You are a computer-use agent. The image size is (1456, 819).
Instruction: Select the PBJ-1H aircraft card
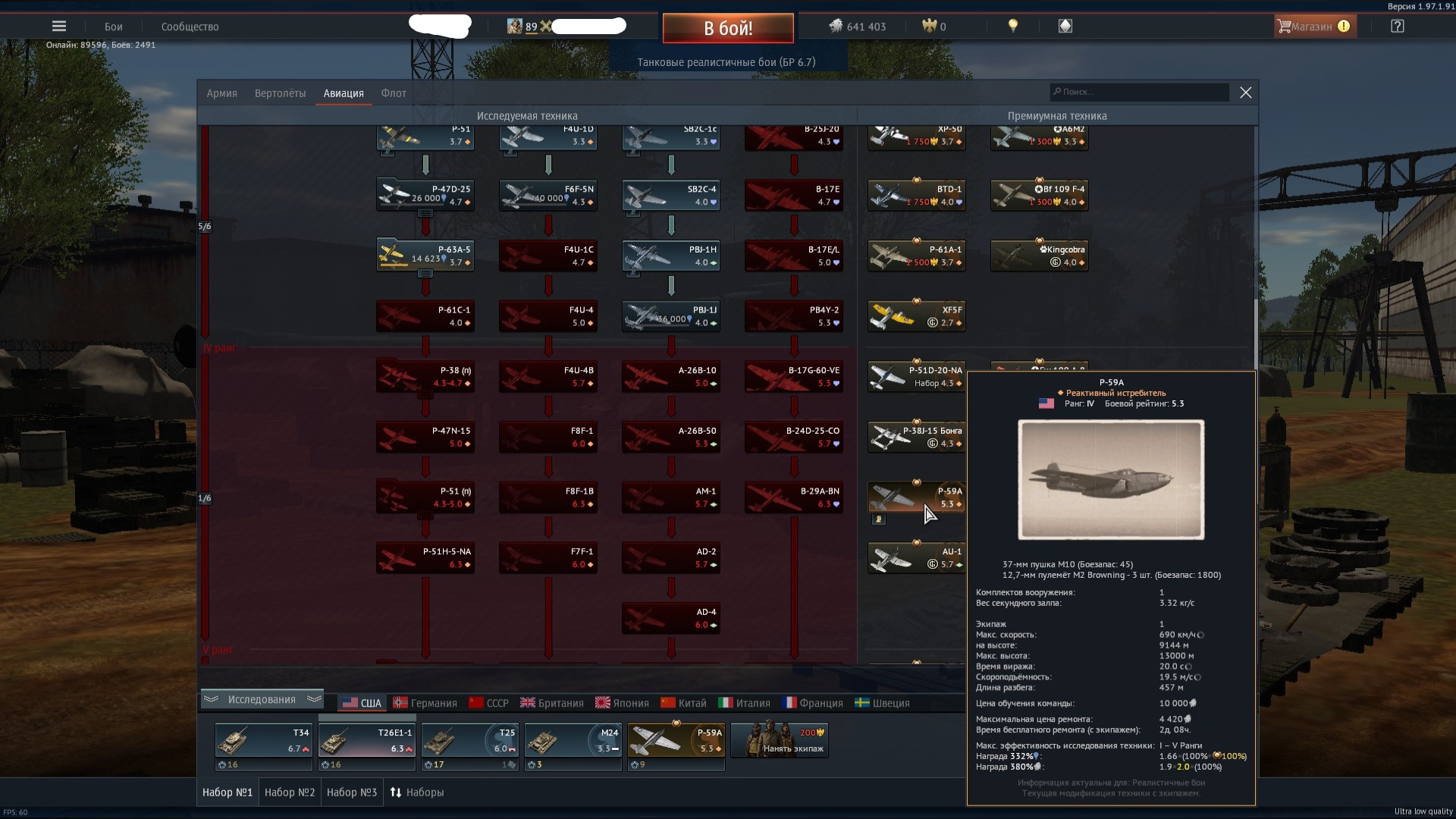pyautogui.click(x=671, y=256)
